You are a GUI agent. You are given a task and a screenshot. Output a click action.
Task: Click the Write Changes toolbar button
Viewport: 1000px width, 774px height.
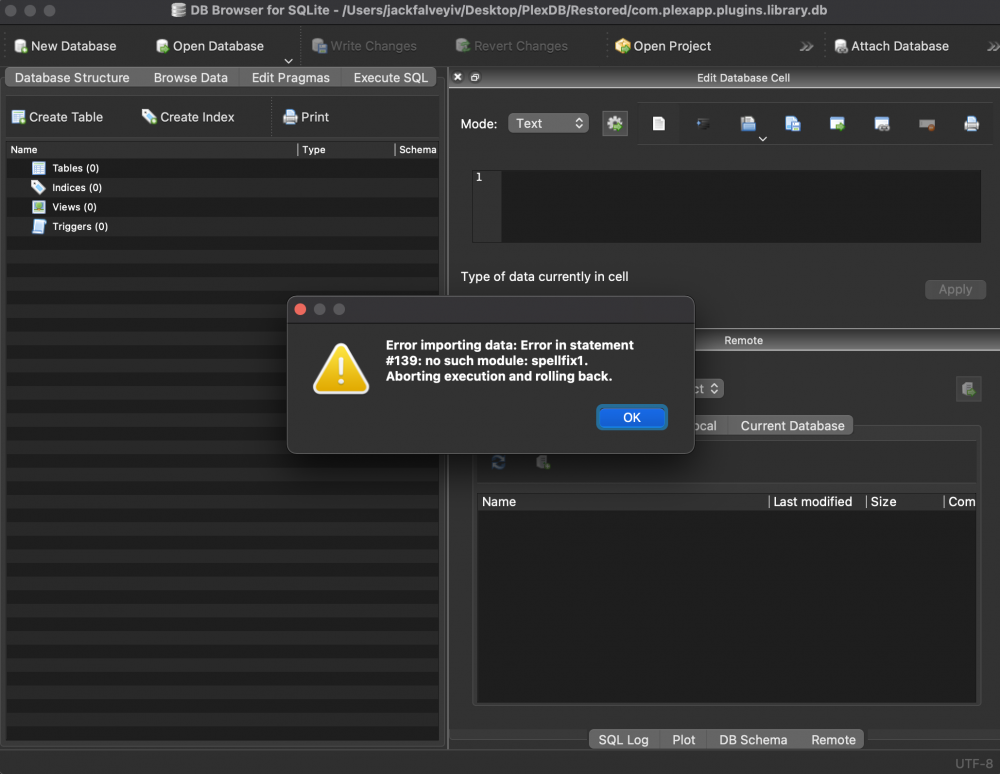pyautogui.click(x=364, y=46)
